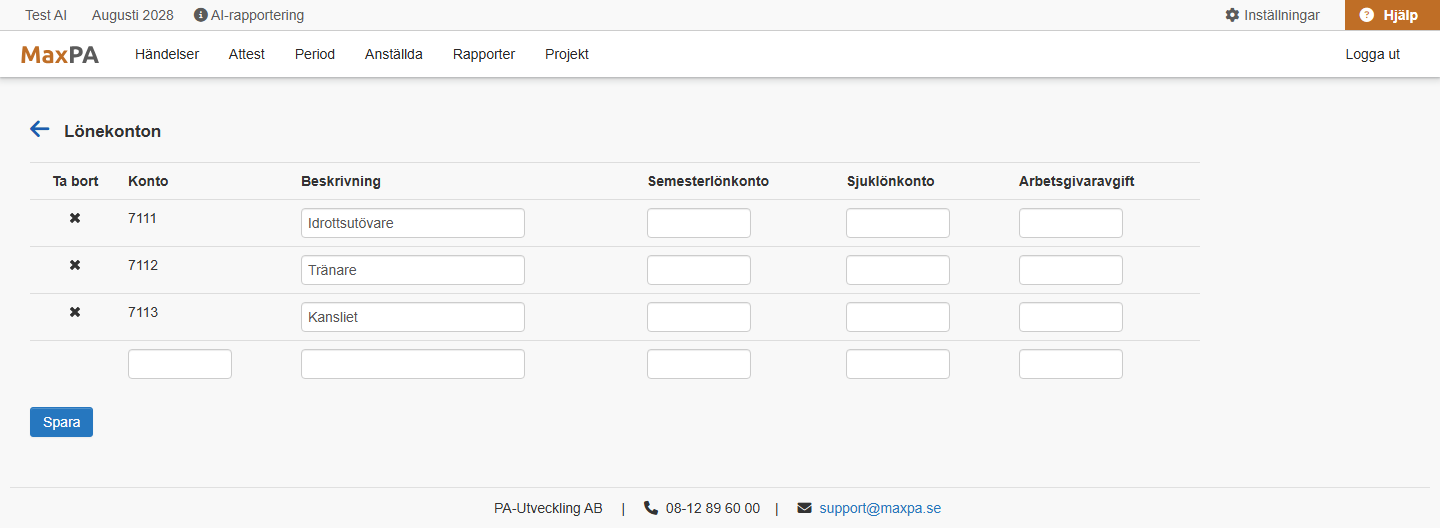Screen dimensions: 1440x528
Task: Go to the Period menu
Action: (x=315, y=54)
